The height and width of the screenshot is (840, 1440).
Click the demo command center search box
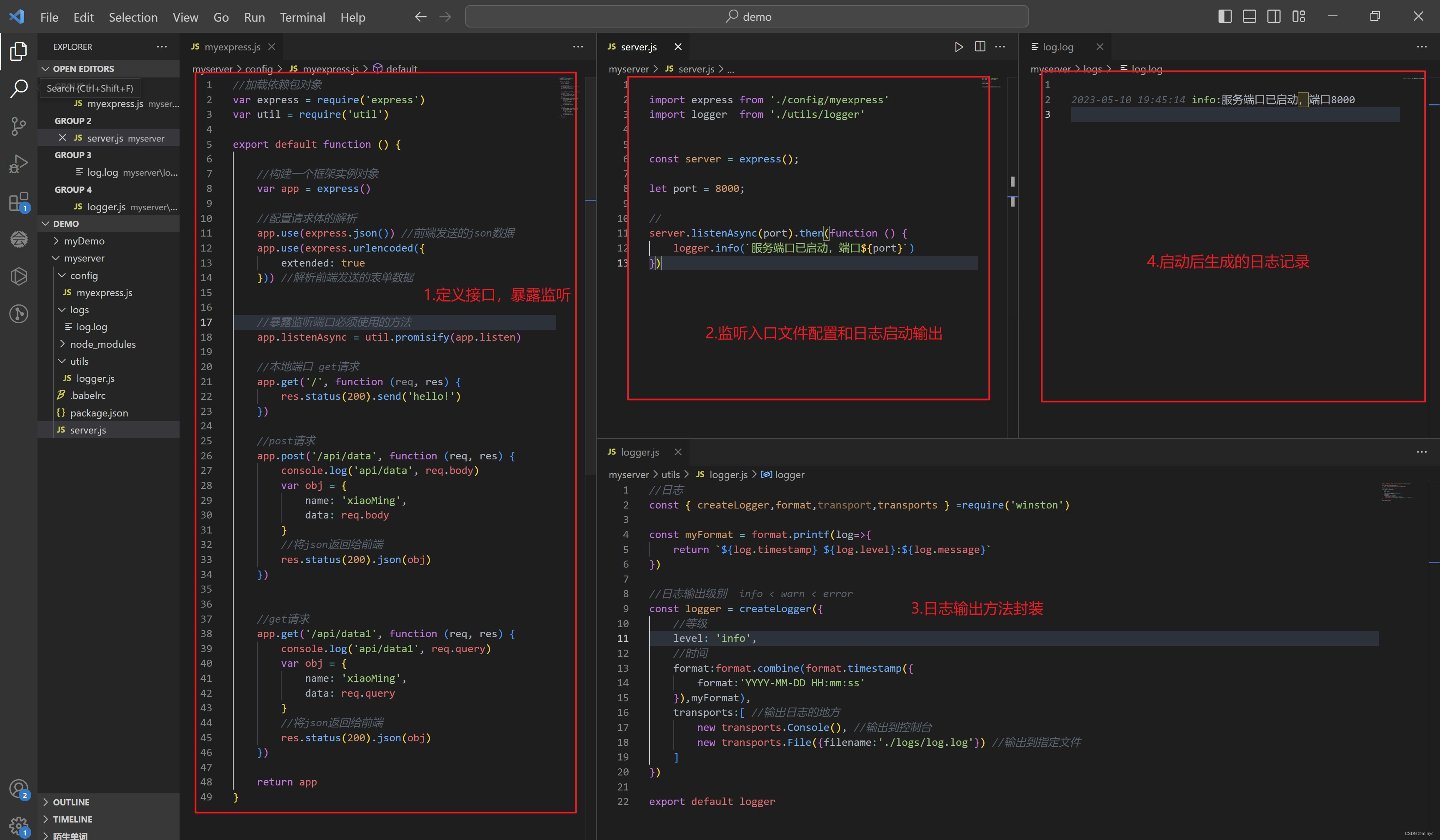(x=747, y=17)
